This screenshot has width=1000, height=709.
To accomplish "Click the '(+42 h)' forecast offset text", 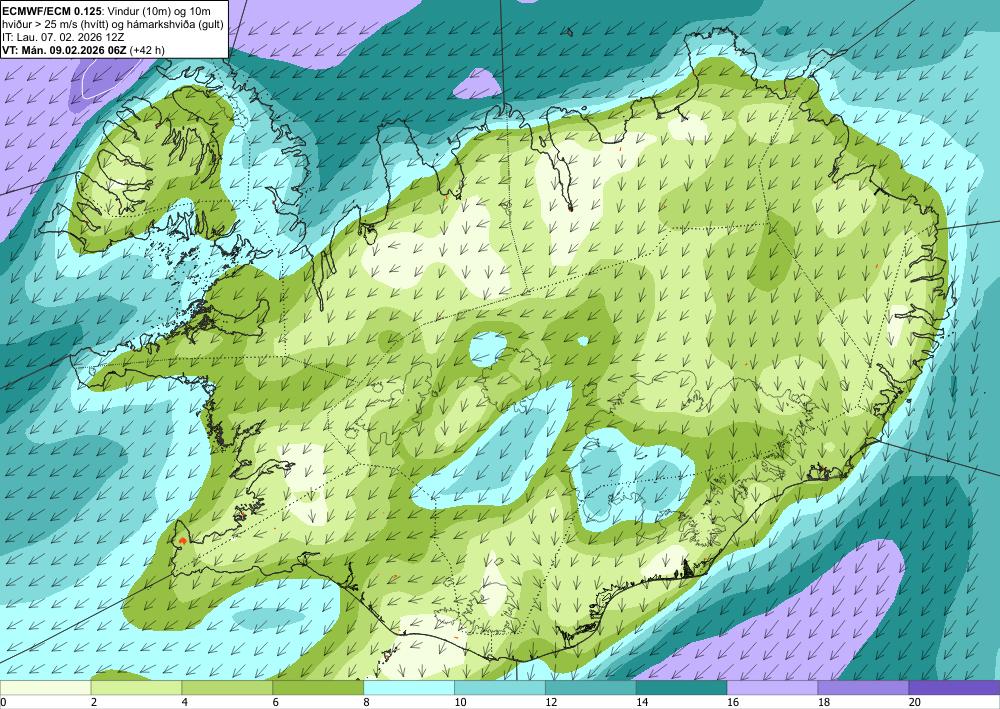I will coord(147,50).
